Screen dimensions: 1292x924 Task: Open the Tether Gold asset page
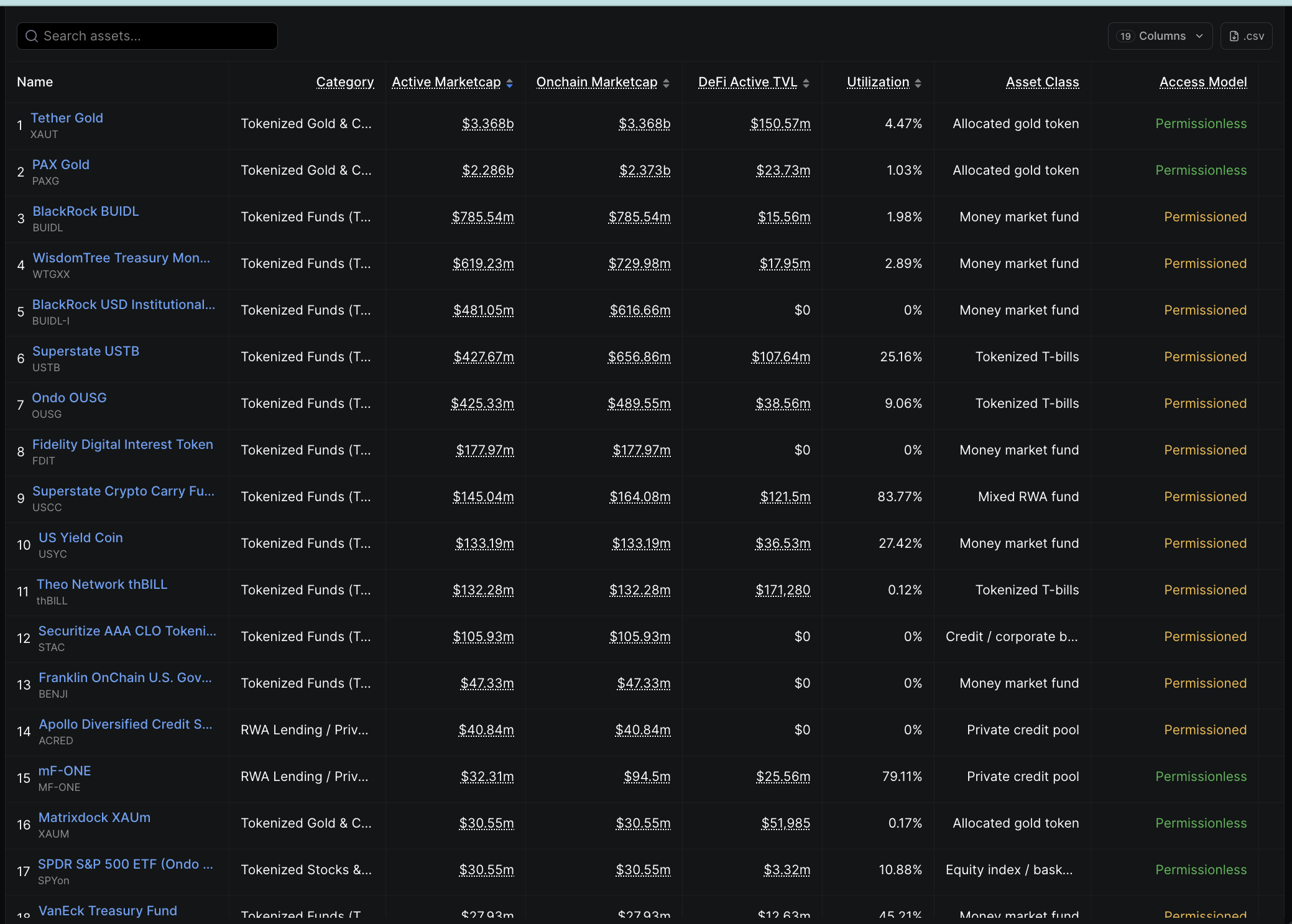click(67, 118)
